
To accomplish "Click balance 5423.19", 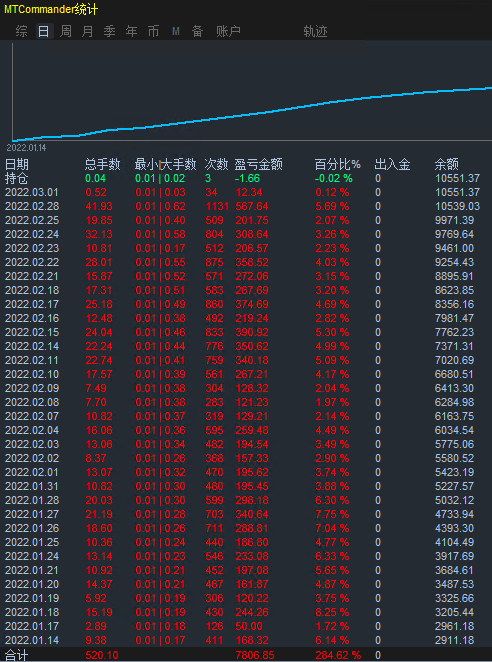I will pos(454,472).
